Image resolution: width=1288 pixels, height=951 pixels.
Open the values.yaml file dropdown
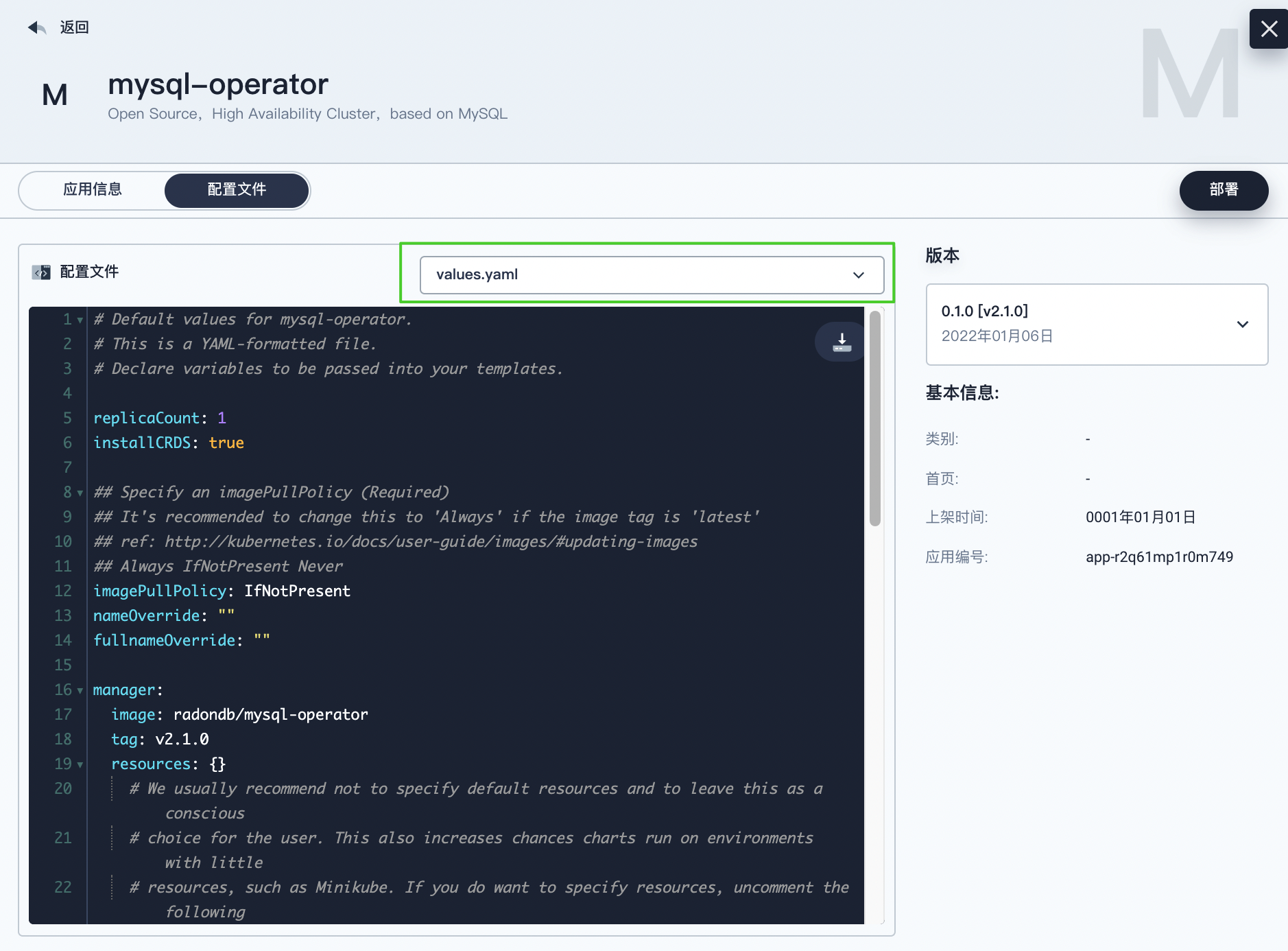(652, 274)
